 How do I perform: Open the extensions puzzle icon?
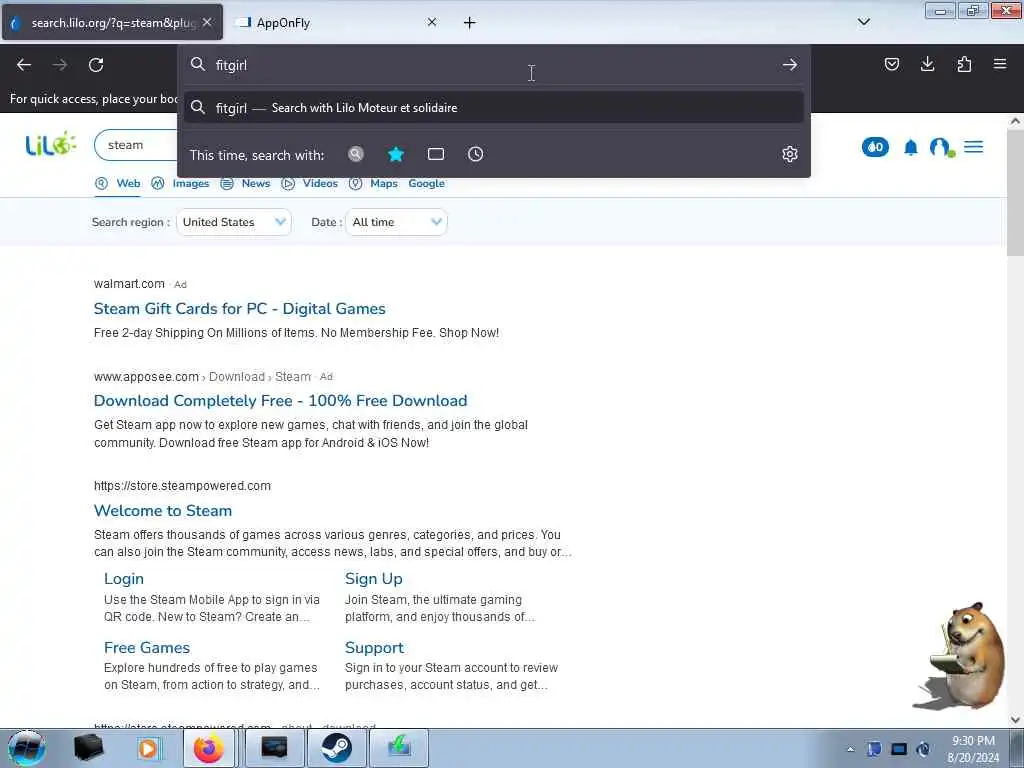pyautogui.click(x=964, y=64)
